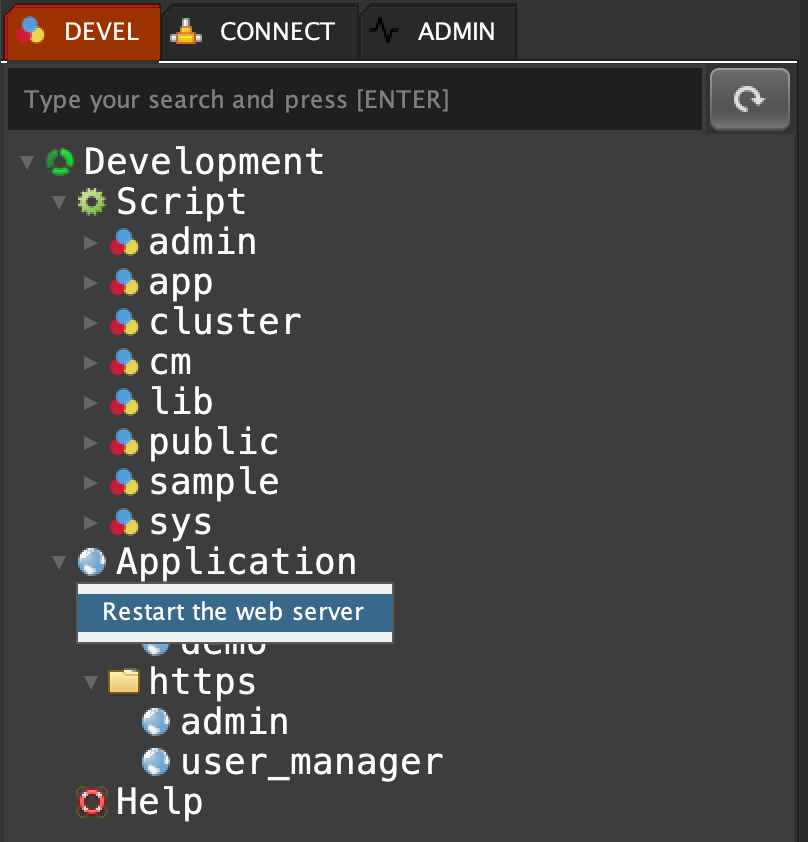Choose Restart the web server menu item

234,612
